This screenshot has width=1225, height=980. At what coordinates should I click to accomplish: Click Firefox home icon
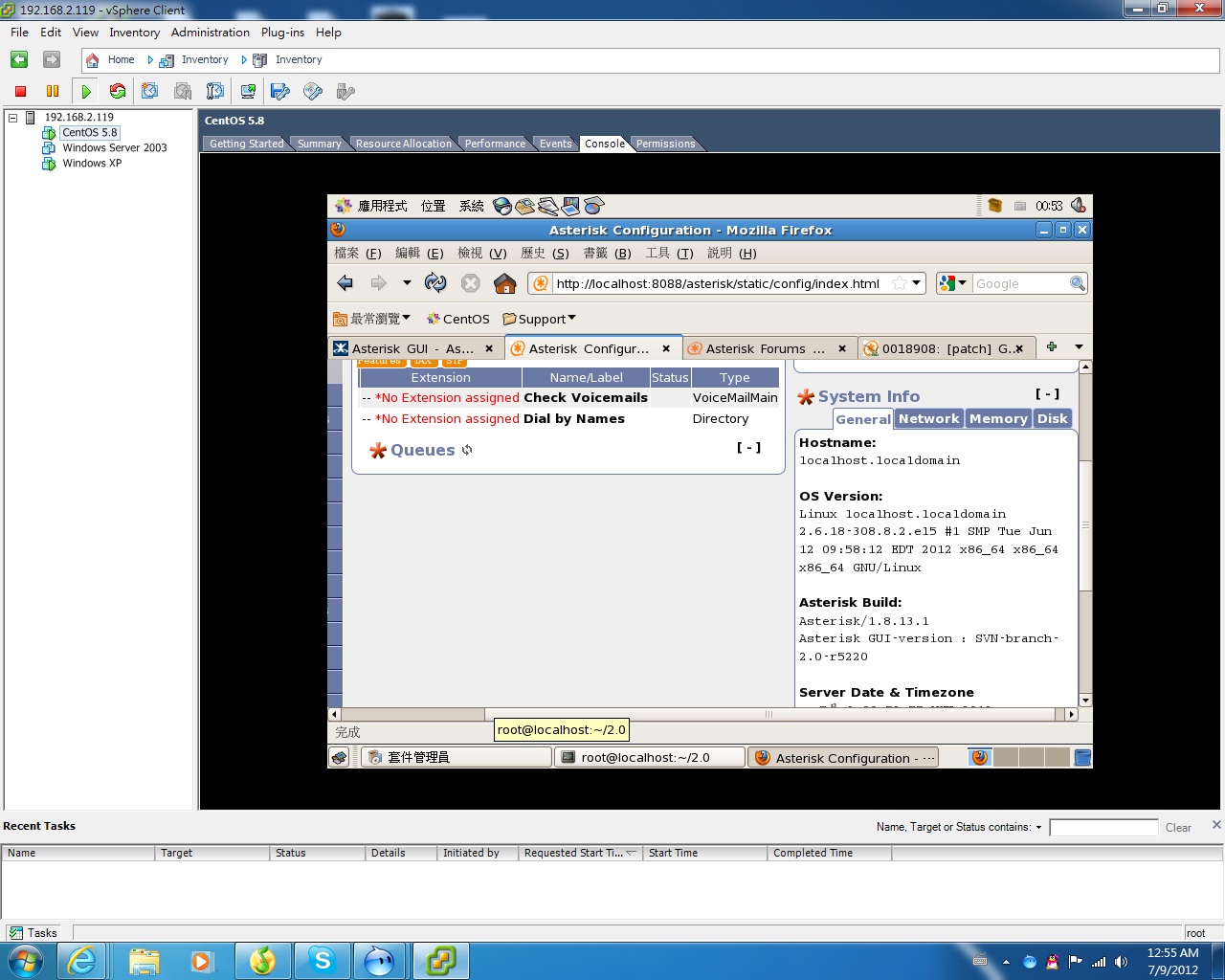(x=504, y=283)
